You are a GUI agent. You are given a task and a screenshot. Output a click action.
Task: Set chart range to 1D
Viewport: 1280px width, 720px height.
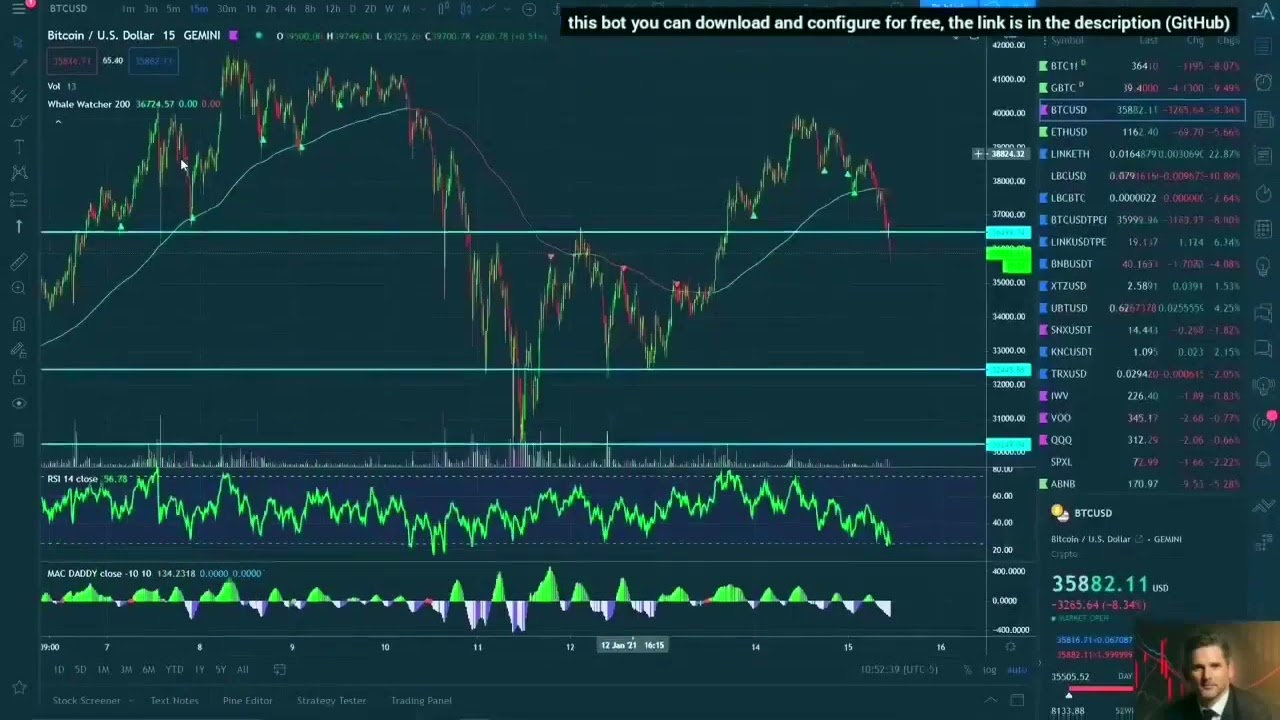(59, 669)
